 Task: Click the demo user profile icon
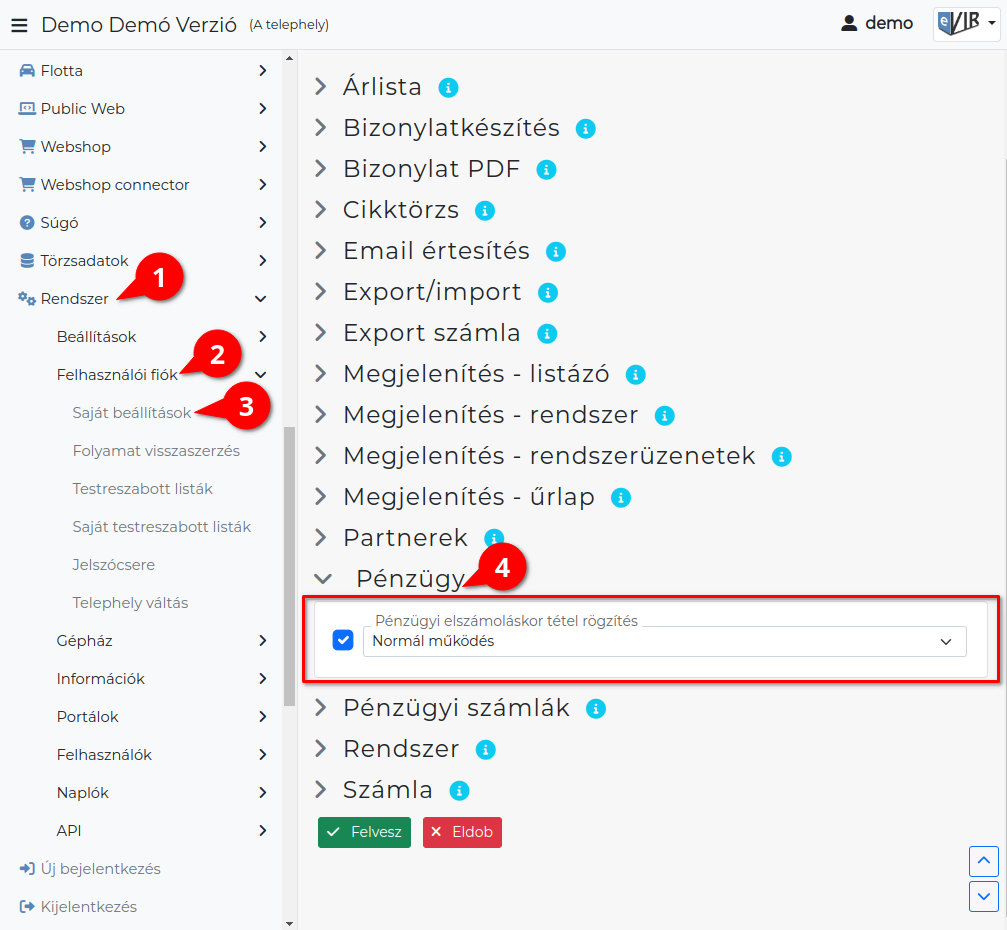(849, 24)
